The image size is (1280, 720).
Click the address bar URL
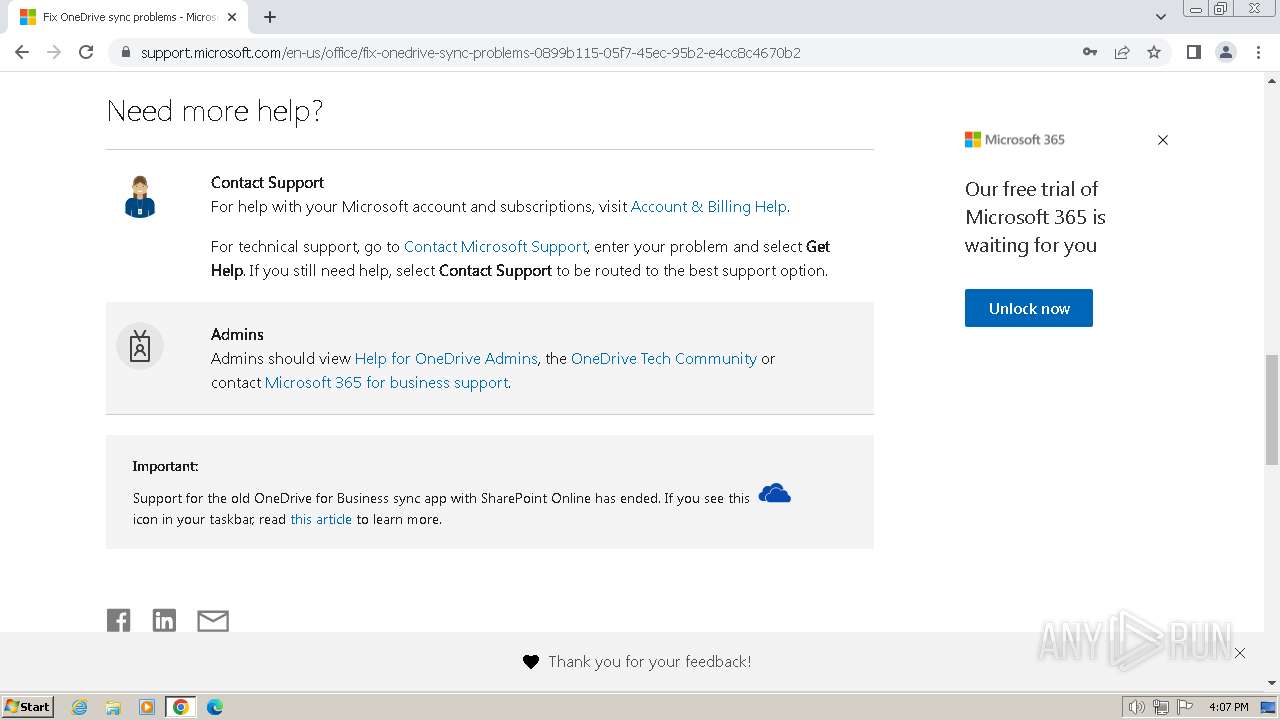[470, 52]
